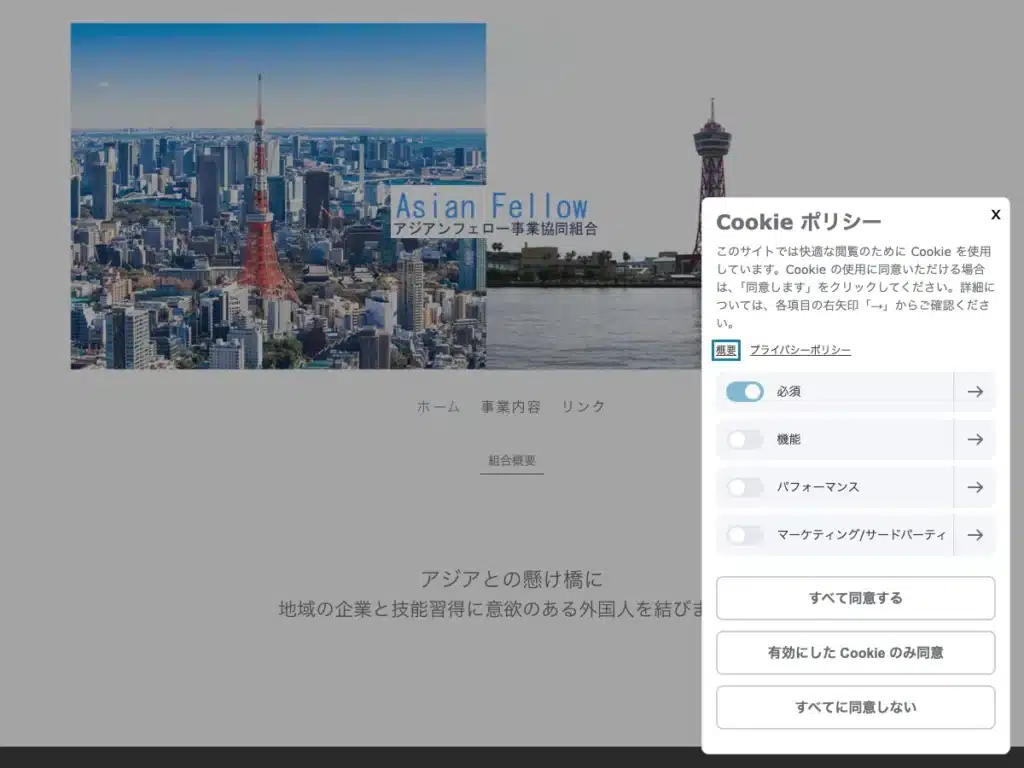
Task: Enable the マーケティング/サードパーティ cookie switch
Action: pos(744,535)
